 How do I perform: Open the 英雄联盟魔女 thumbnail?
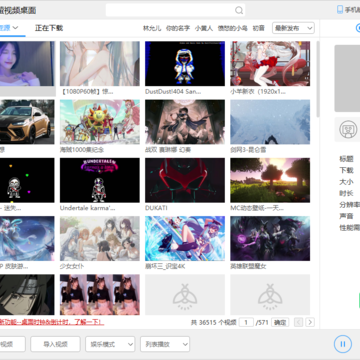(270, 239)
